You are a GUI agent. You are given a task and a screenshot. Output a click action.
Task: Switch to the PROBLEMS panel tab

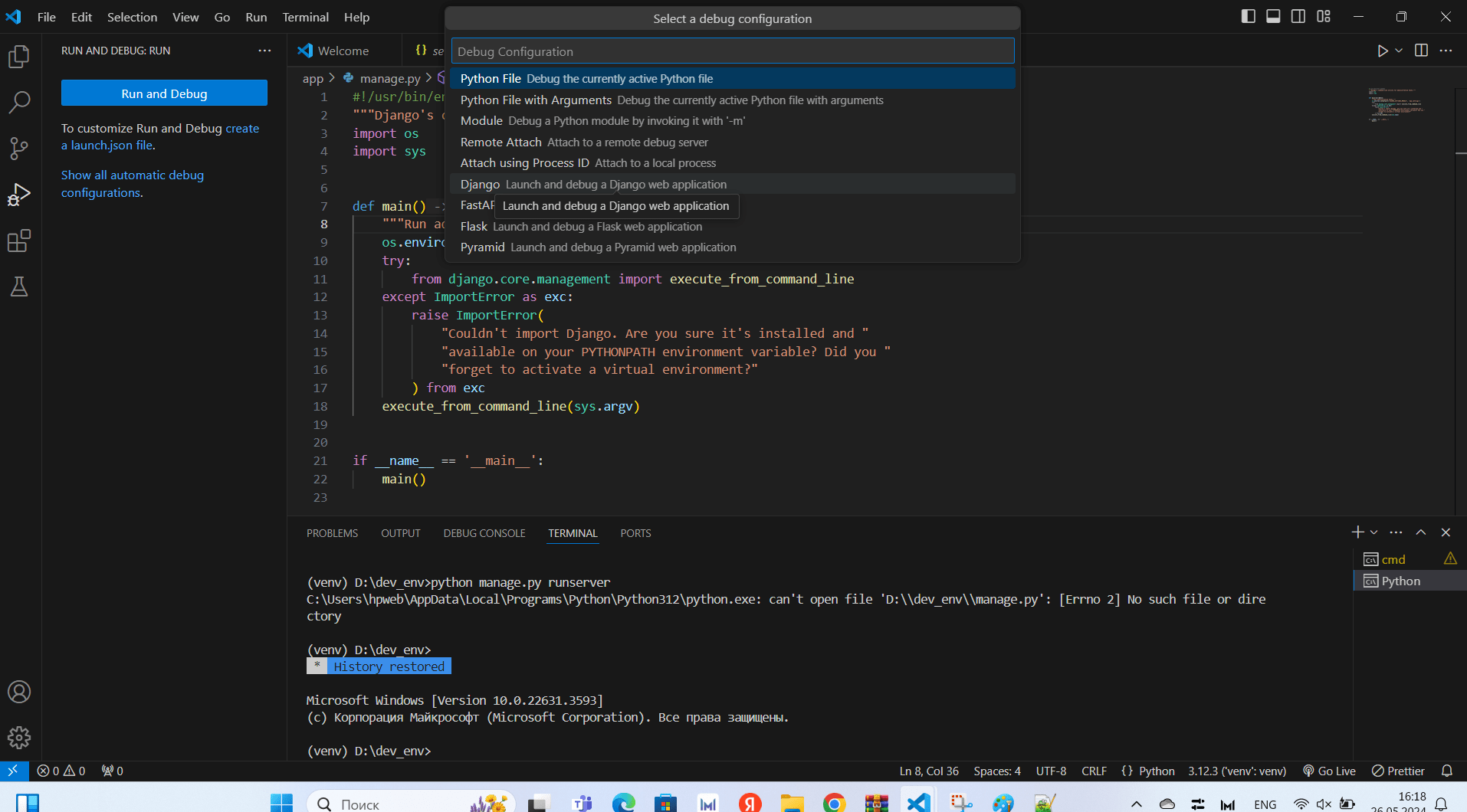(x=332, y=533)
